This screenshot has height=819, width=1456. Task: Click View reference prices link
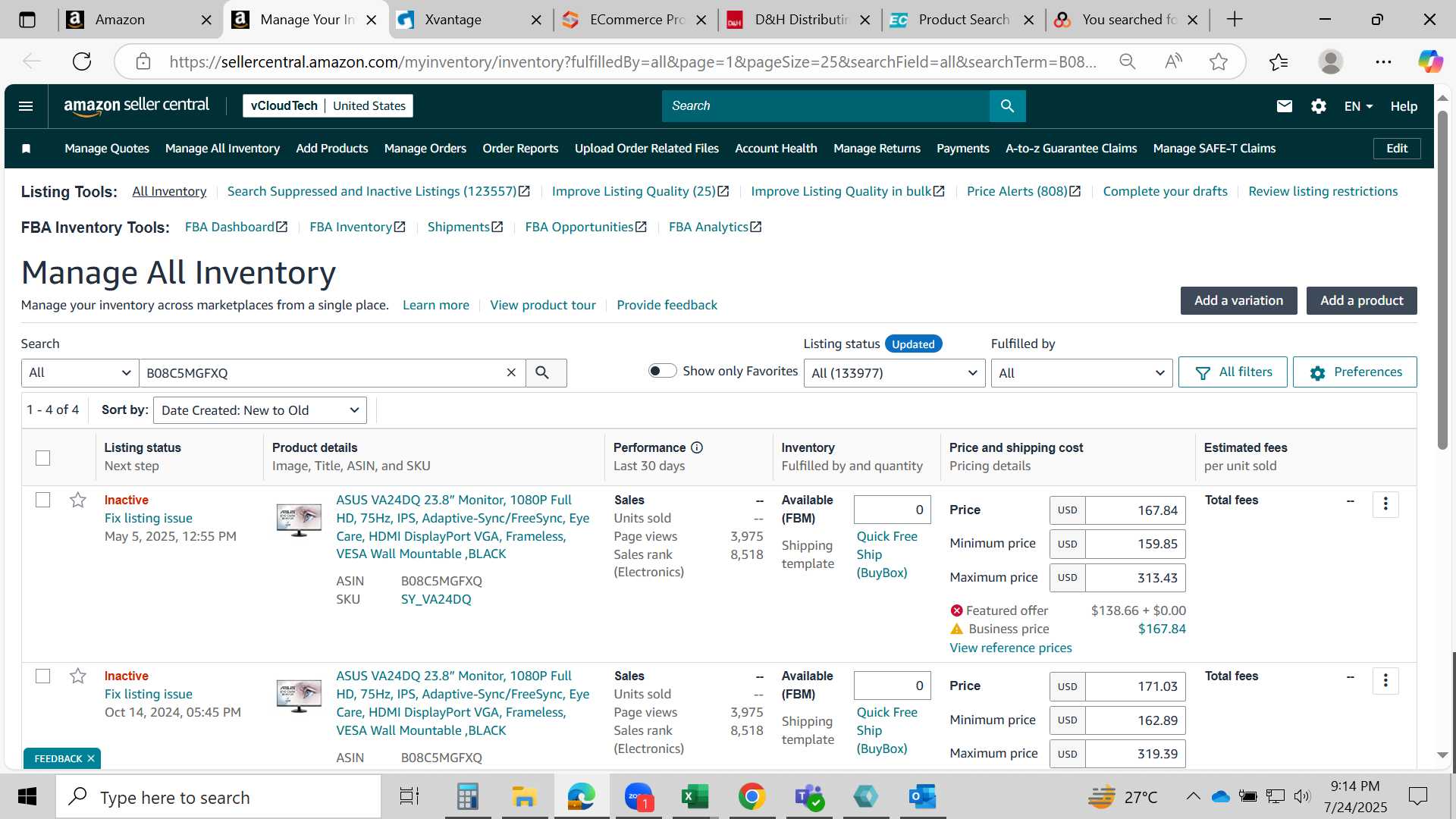click(x=1010, y=648)
